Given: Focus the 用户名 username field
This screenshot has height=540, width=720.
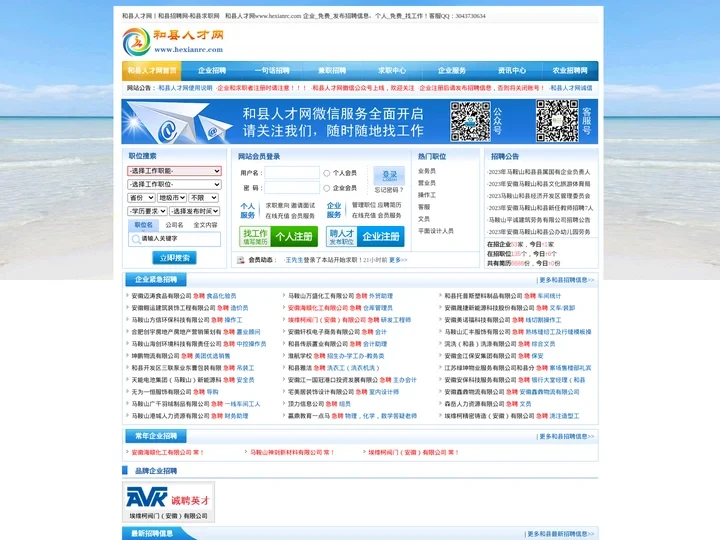Looking at the screenshot, I should click(292, 173).
